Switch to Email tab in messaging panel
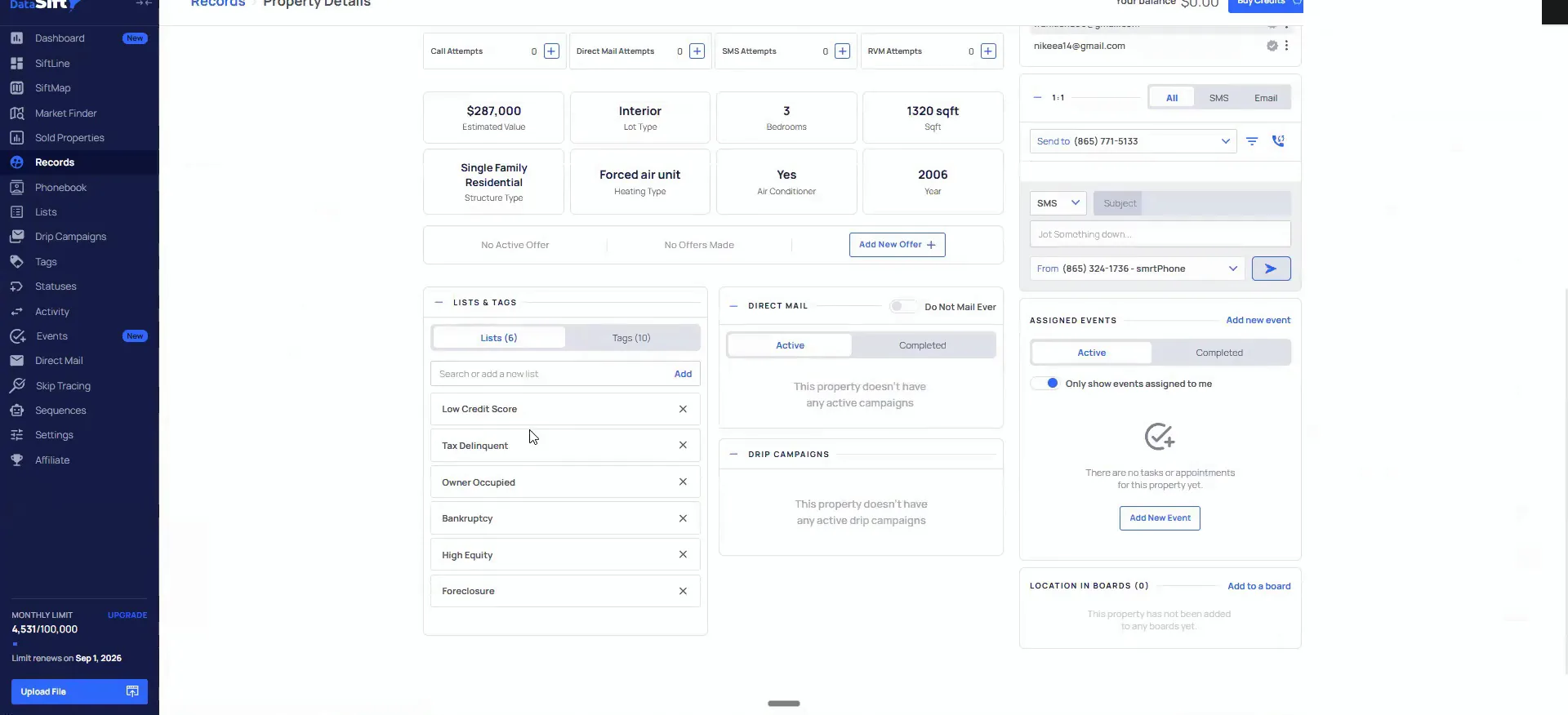The width and height of the screenshot is (1568, 715). (1266, 98)
